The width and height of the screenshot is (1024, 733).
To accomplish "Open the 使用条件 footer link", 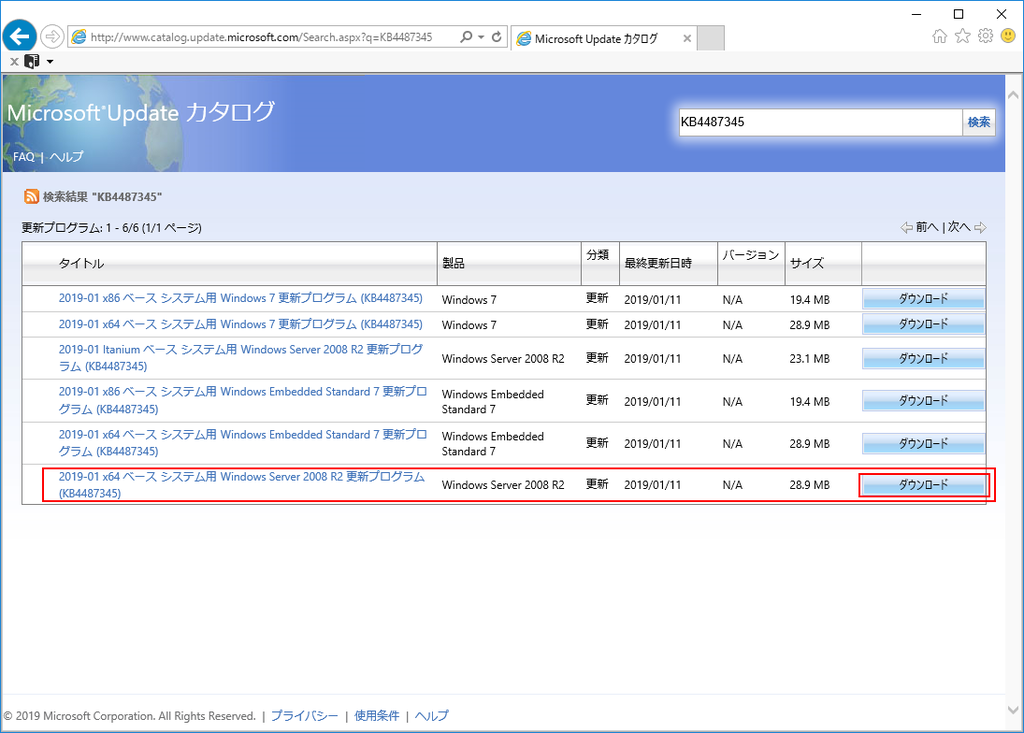I will 377,716.
